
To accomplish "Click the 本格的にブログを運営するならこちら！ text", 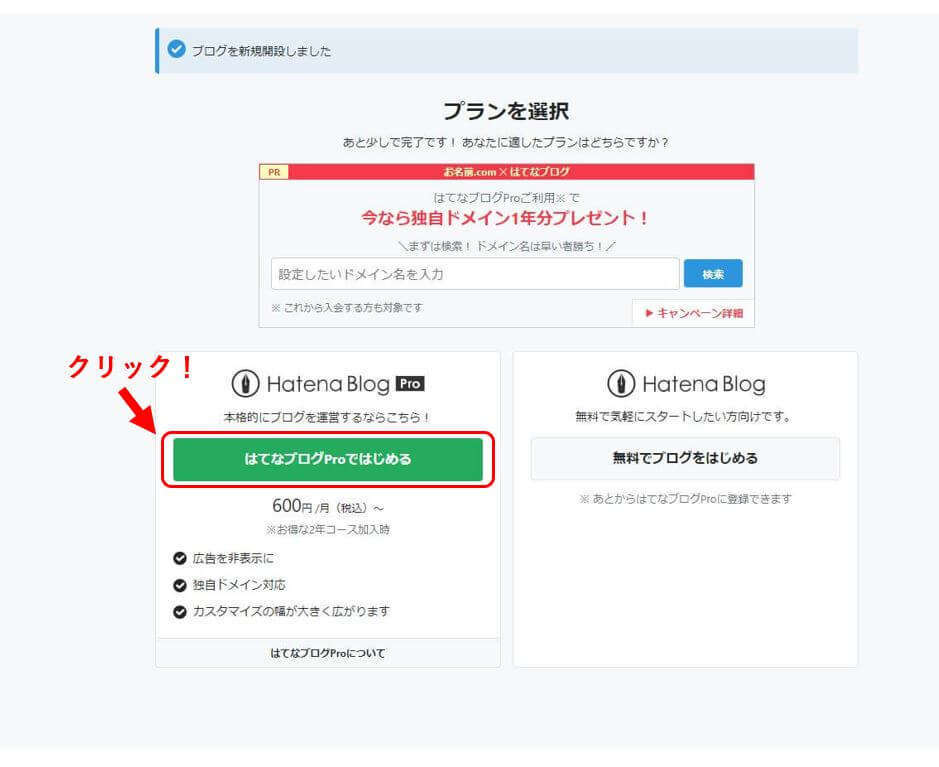I will coord(328,417).
